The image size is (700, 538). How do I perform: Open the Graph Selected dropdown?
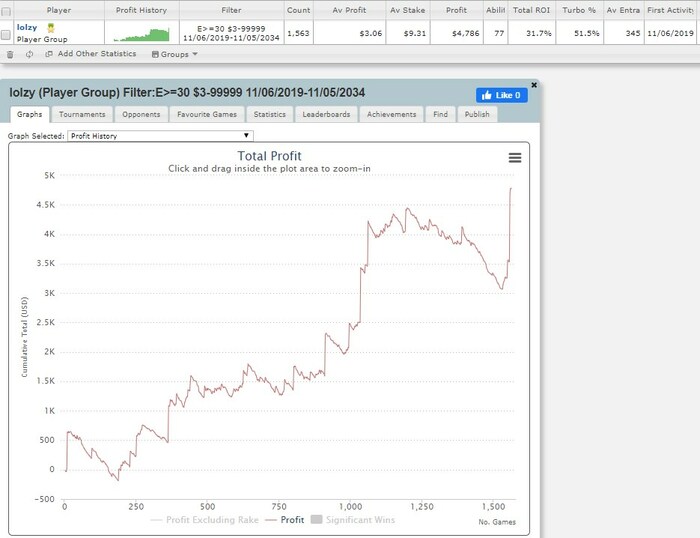click(160, 136)
